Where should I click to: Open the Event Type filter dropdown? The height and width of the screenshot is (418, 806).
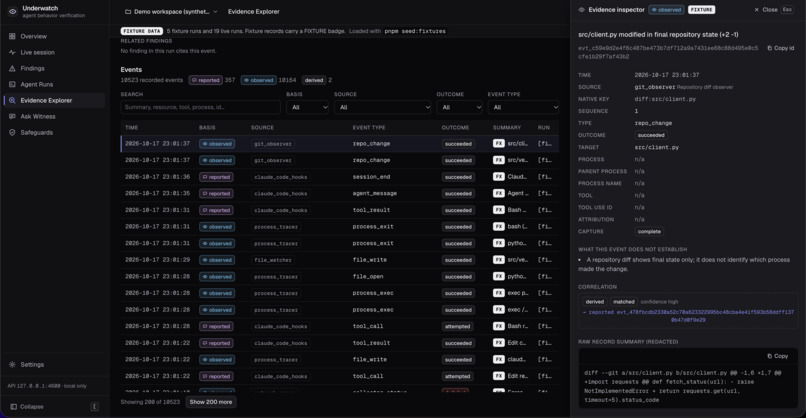pos(523,107)
